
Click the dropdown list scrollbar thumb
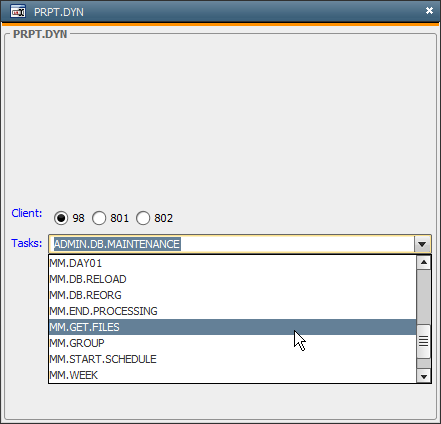[x=424, y=341]
